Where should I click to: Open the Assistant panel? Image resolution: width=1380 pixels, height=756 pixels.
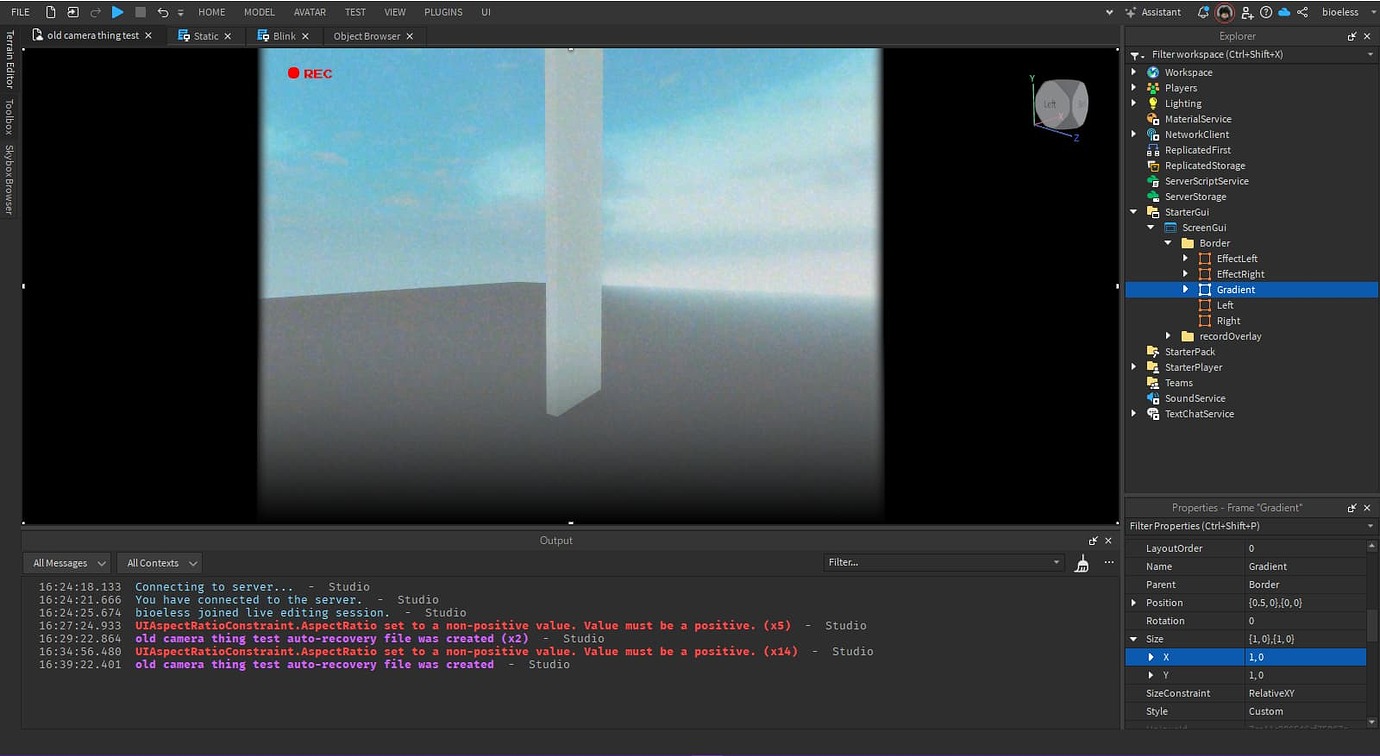pyautogui.click(x=1153, y=12)
